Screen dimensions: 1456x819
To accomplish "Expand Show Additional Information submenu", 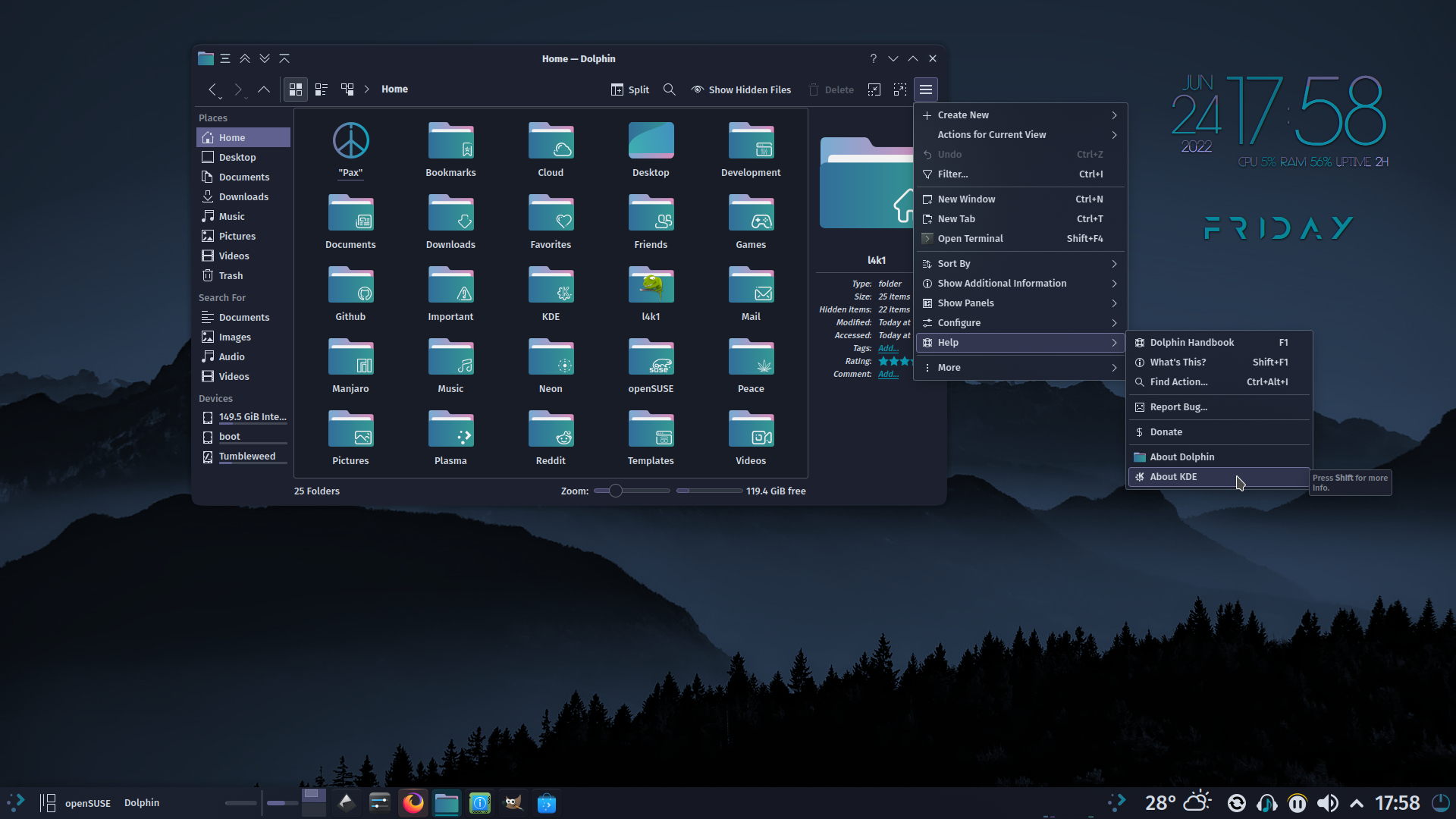I will [1020, 284].
